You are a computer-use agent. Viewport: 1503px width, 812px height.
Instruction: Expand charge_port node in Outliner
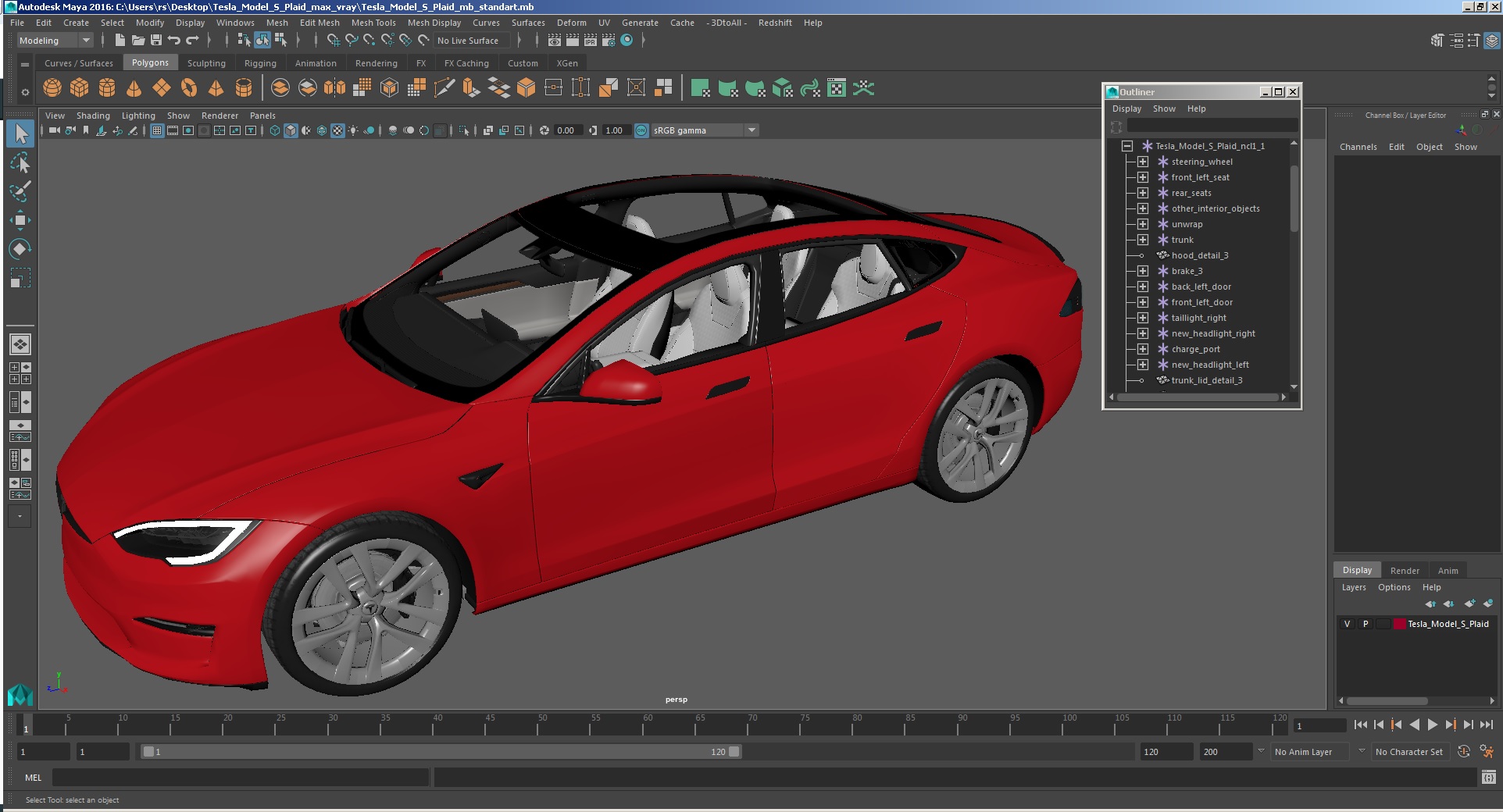click(x=1143, y=349)
